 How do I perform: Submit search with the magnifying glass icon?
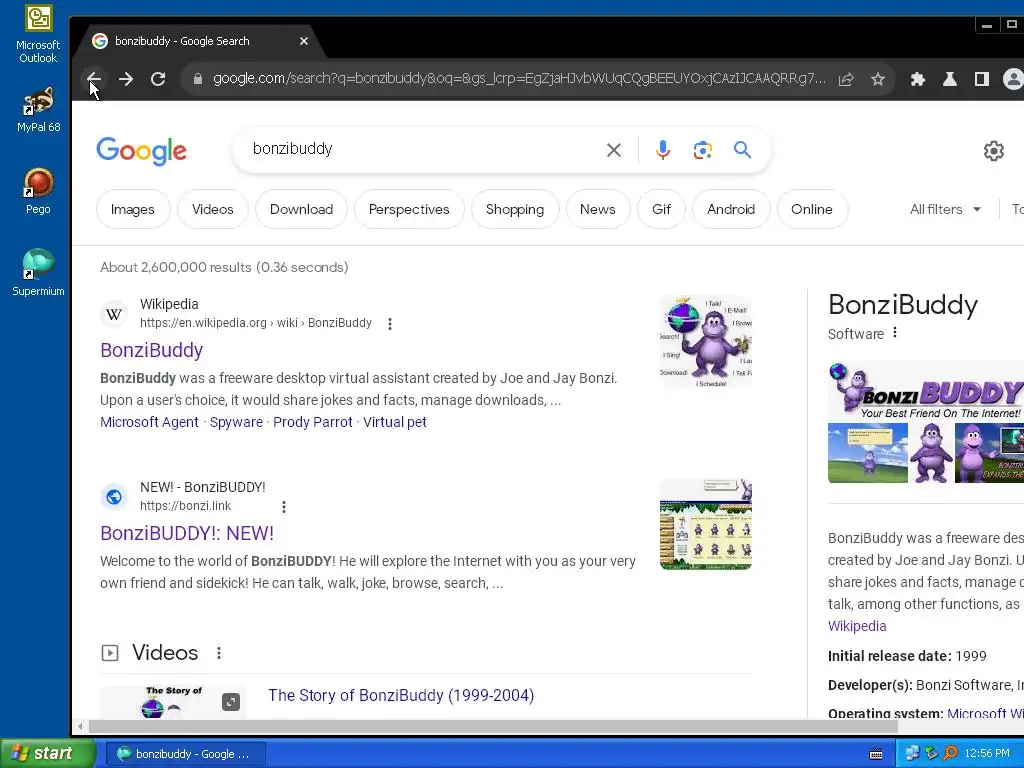pyautogui.click(x=743, y=150)
